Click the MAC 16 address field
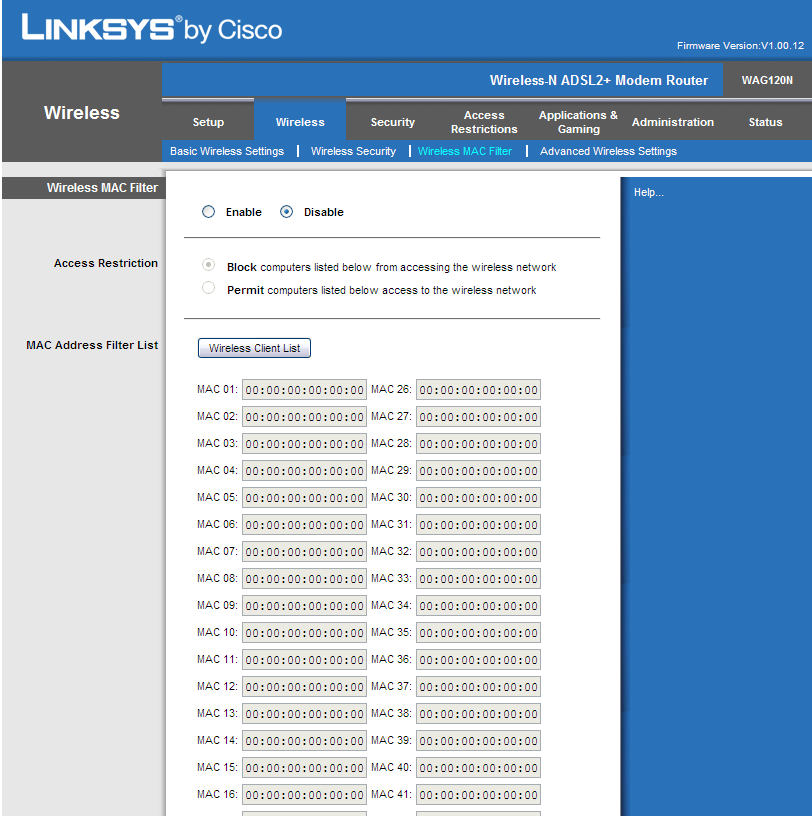 pos(304,795)
